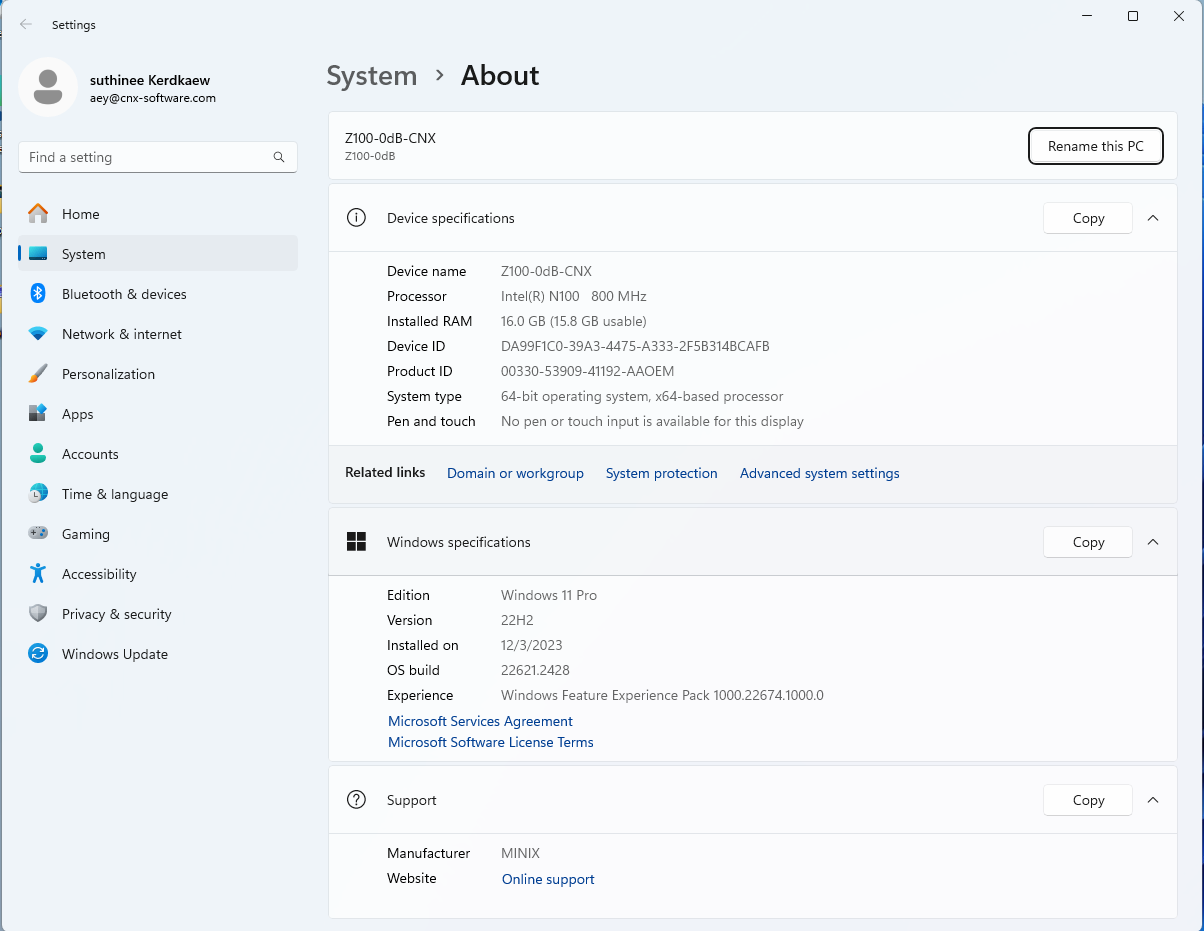
Task: Click the PC name Z100-0dB-CNX header
Action: click(390, 138)
